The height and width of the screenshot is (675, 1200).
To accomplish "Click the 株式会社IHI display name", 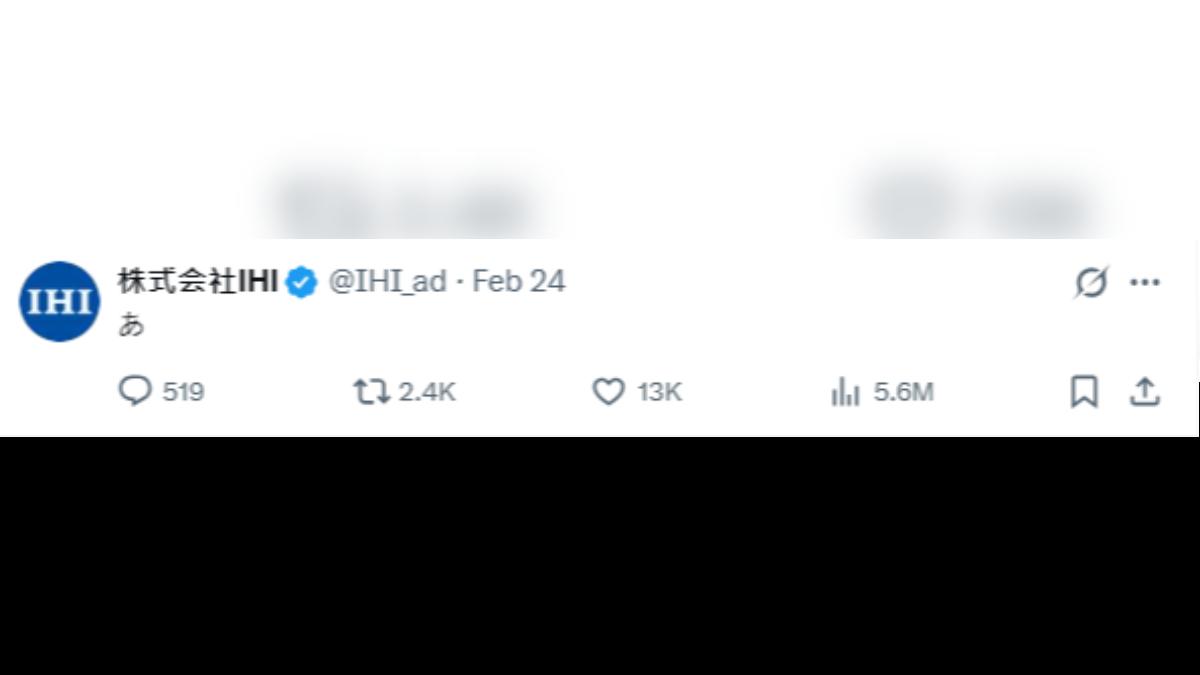I will pyautogui.click(x=197, y=282).
